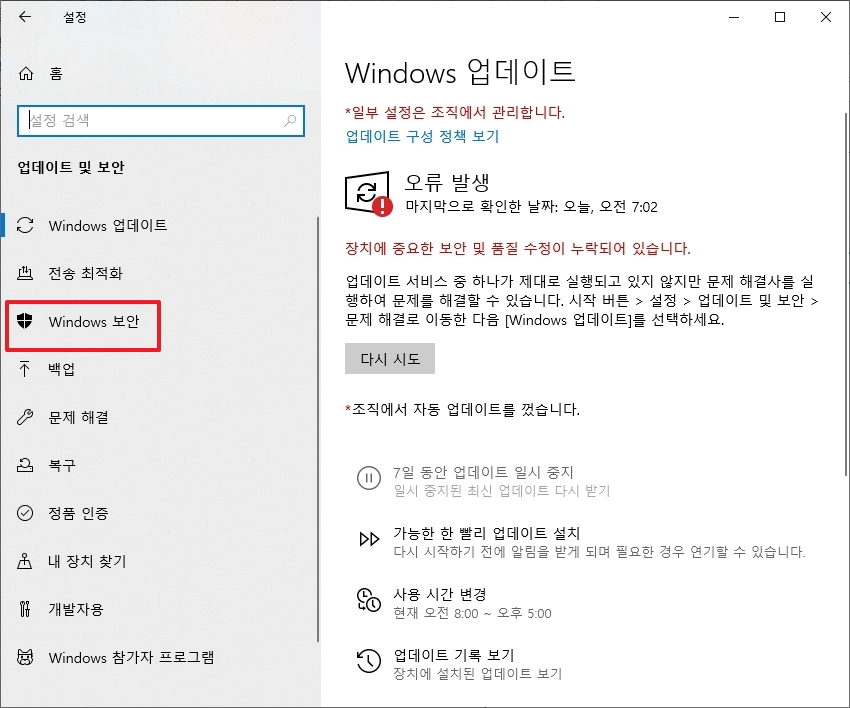Click the 홈 label
Image resolution: width=850 pixels, height=708 pixels.
pos(56,74)
